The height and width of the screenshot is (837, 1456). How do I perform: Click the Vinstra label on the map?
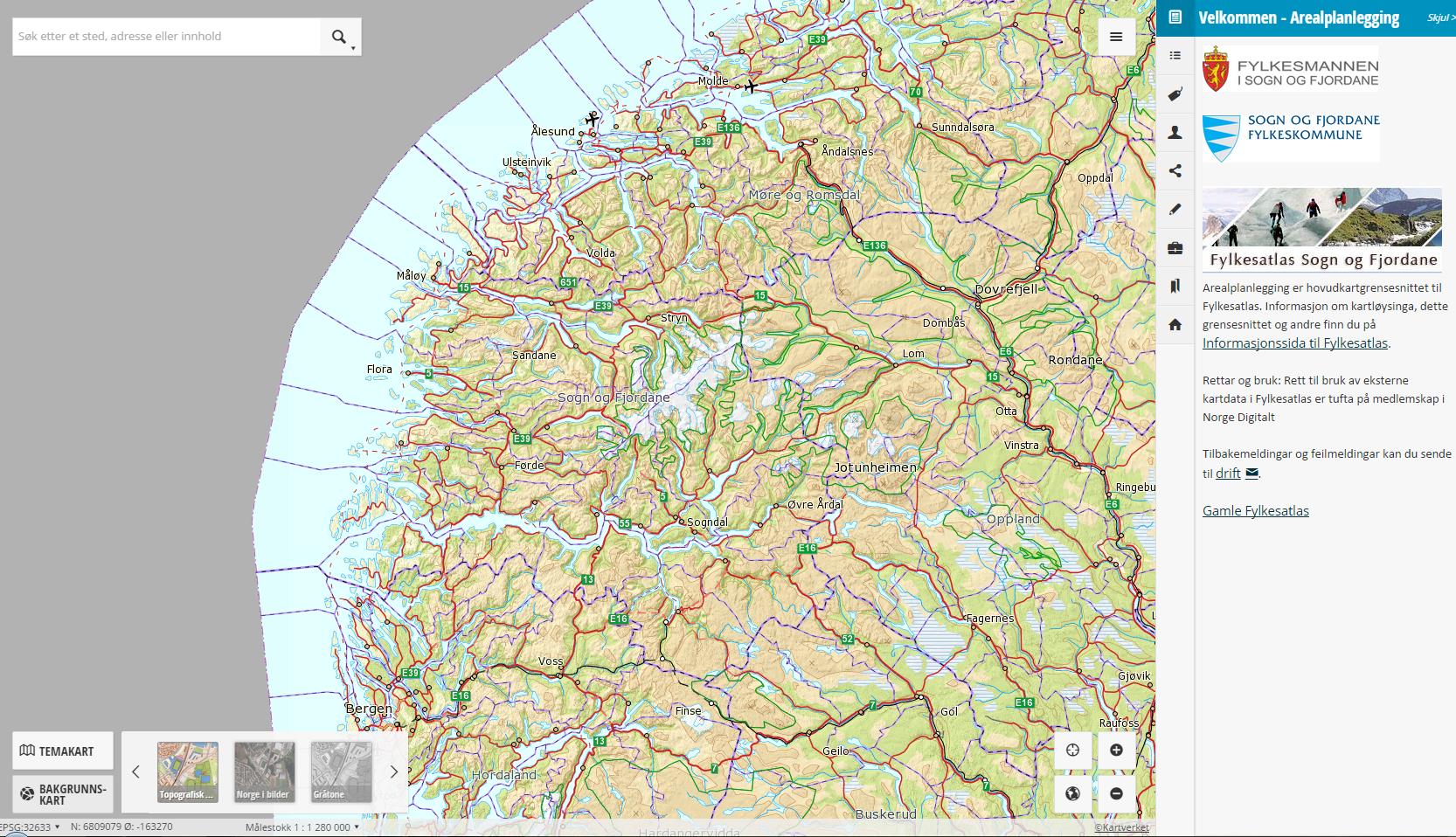point(1022,446)
